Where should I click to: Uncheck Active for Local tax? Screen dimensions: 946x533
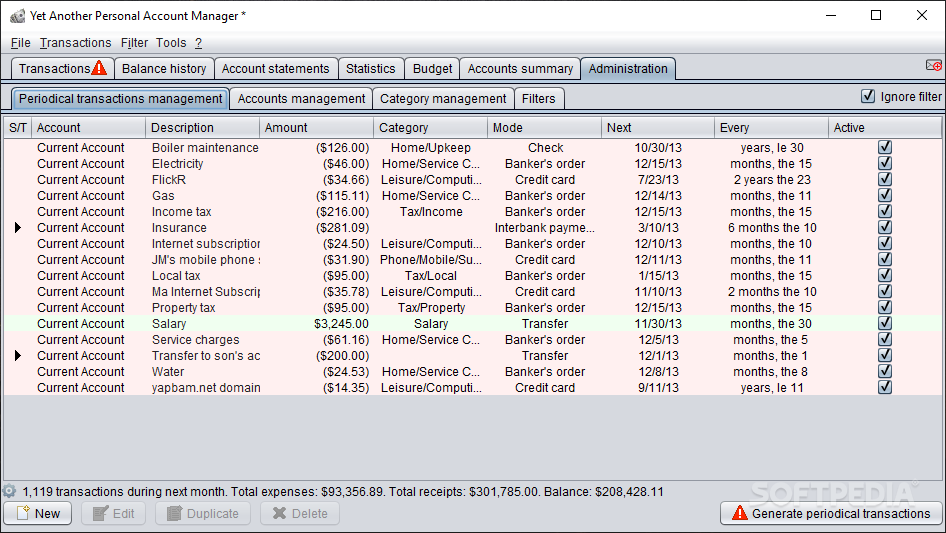884,275
